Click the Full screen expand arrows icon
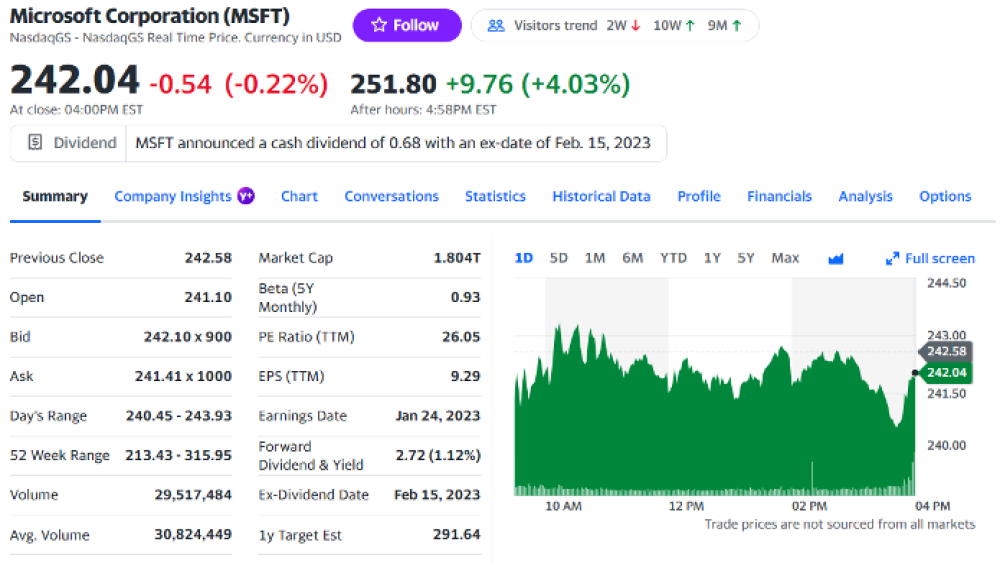The width and height of the screenshot is (1000, 568). (892, 259)
